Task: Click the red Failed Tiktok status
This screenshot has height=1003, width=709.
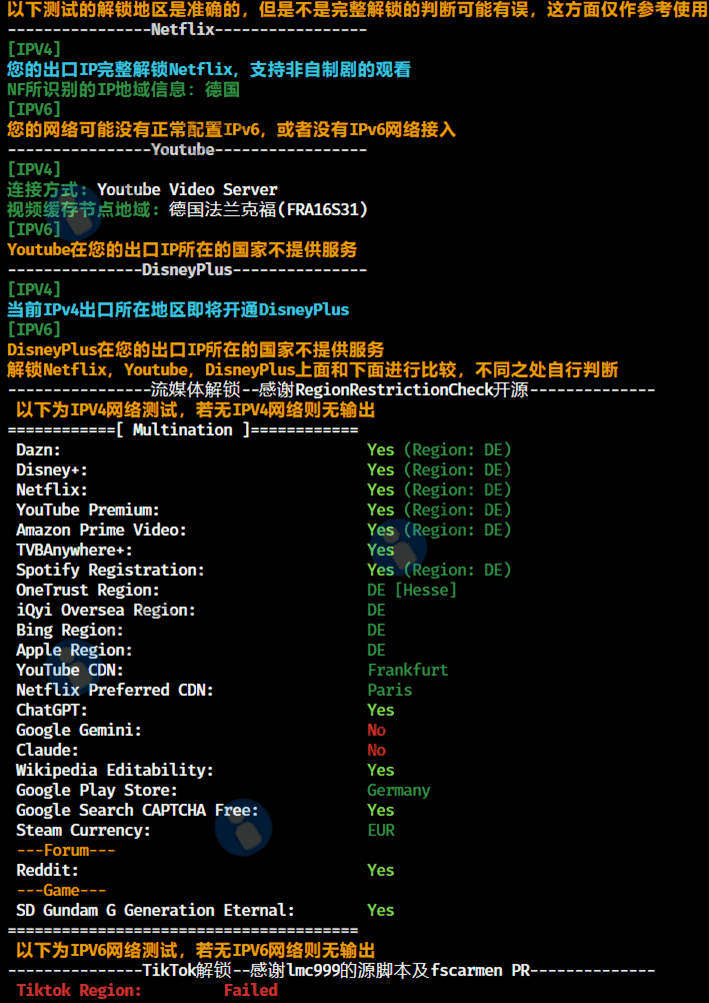Action: pos(250,990)
